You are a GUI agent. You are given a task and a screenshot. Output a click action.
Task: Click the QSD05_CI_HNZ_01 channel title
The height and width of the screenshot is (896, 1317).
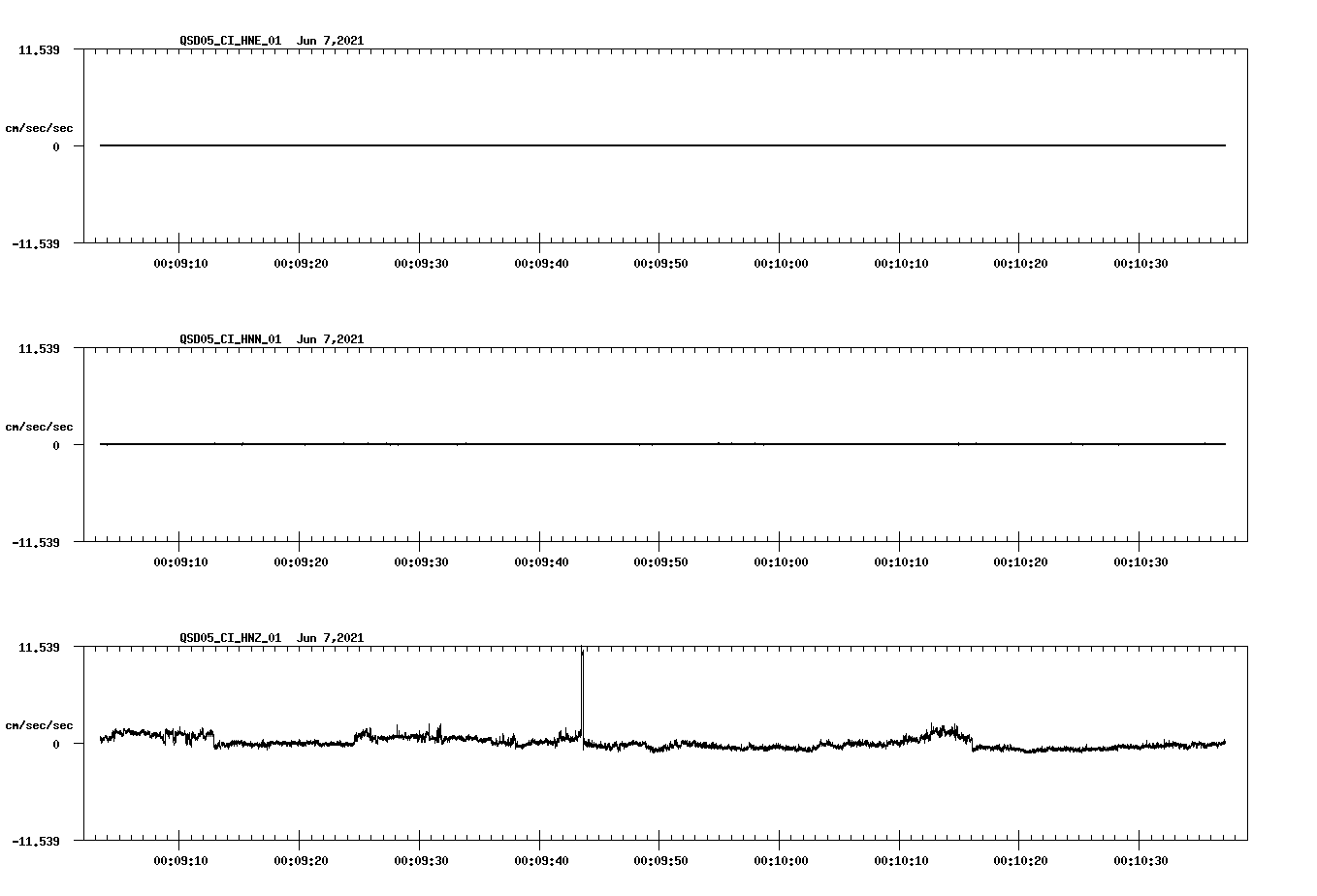(231, 638)
